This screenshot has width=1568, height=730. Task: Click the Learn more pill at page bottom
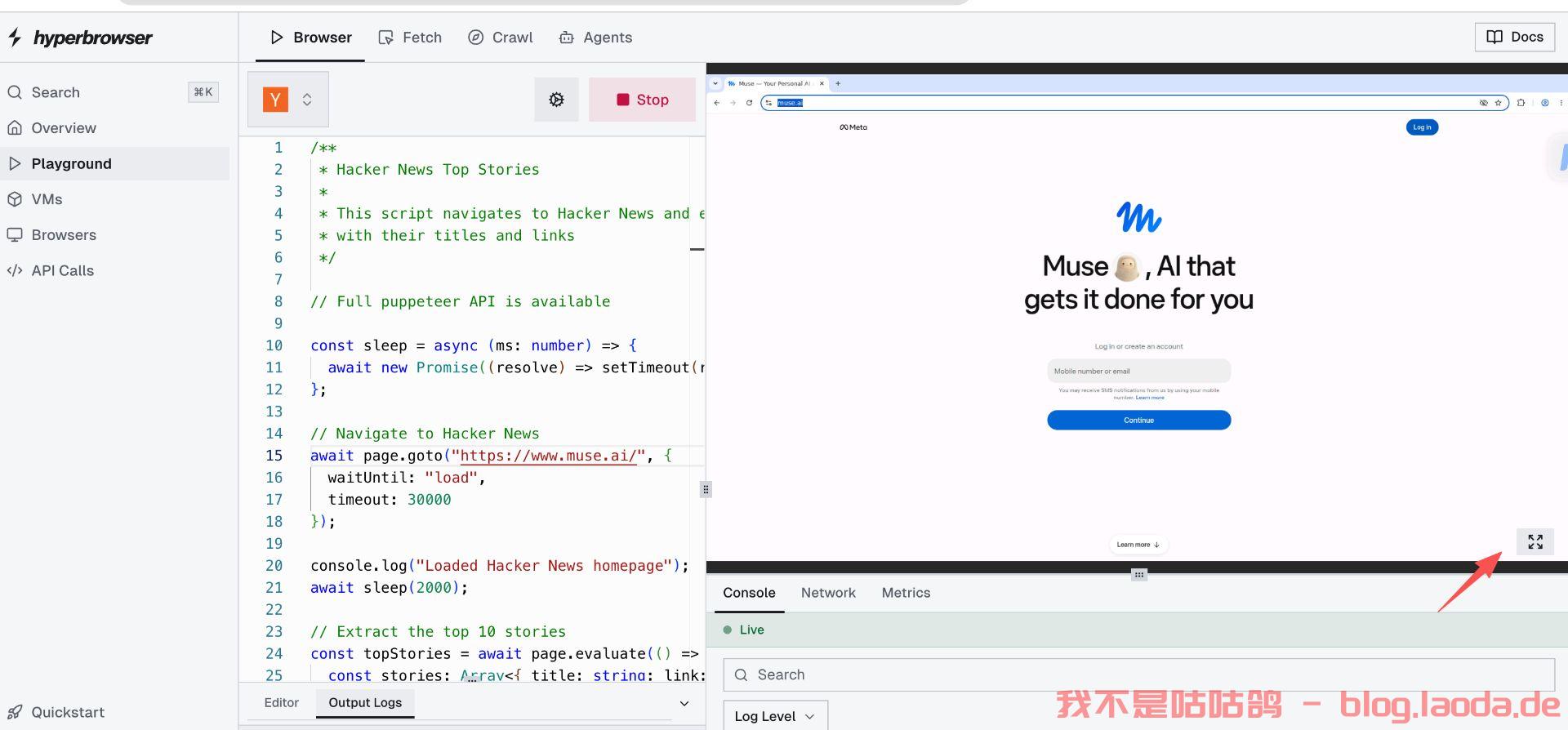tap(1138, 545)
